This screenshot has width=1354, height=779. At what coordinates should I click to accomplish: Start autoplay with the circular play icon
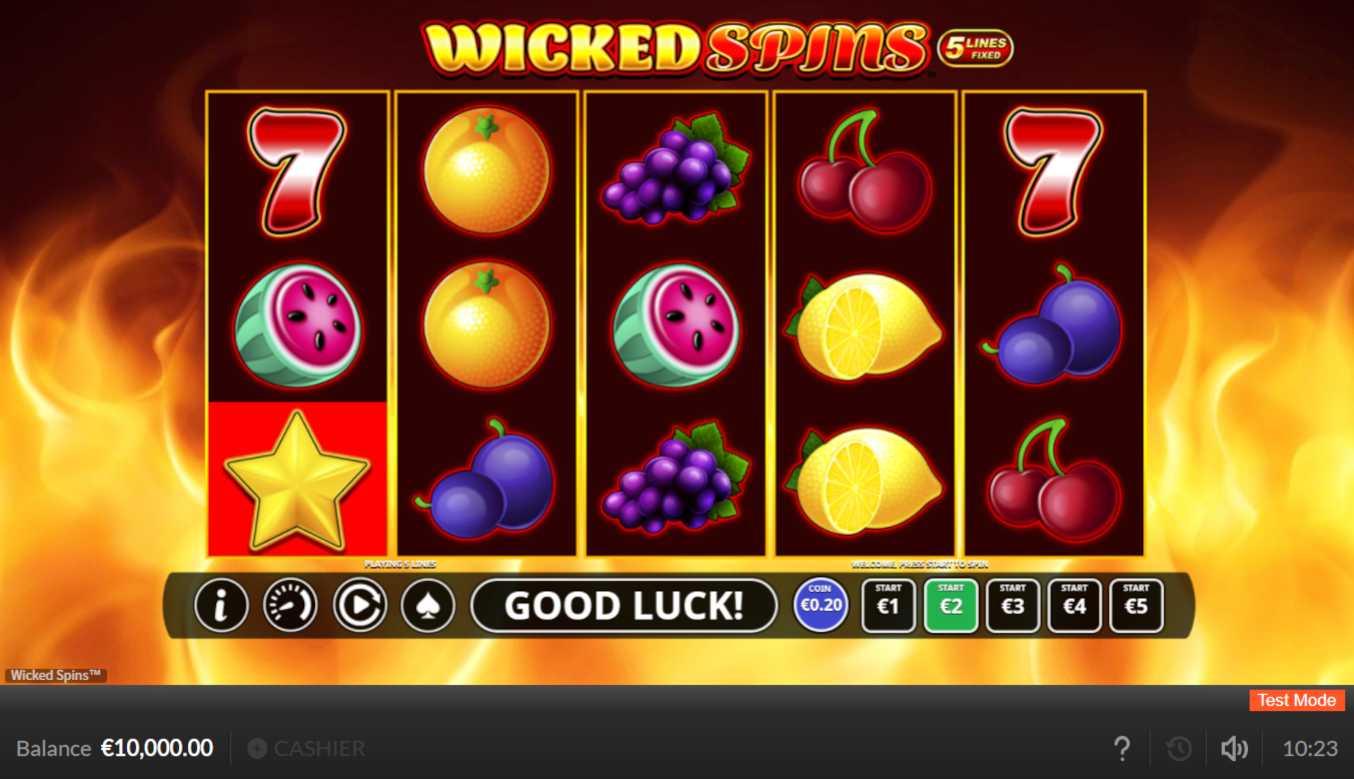360,605
